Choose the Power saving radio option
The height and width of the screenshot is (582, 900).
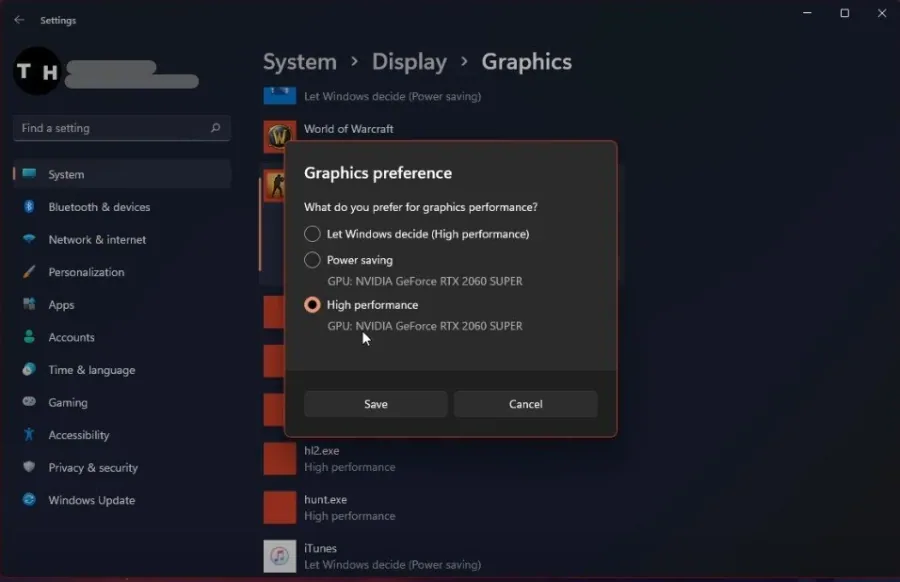[x=312, y=260]
